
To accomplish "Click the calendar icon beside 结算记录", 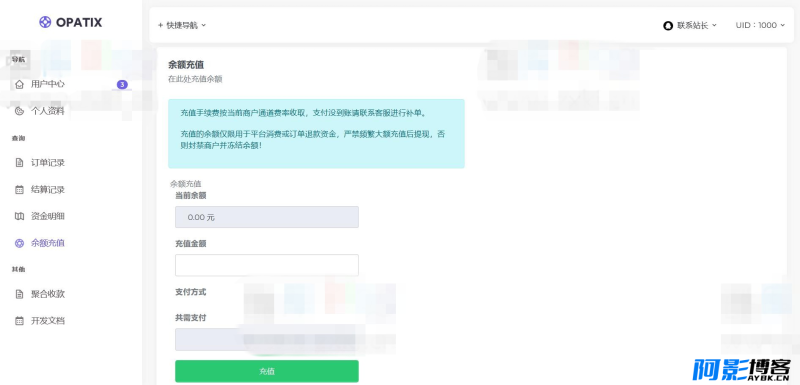I will pyautogui.click(x=19, y=190).
